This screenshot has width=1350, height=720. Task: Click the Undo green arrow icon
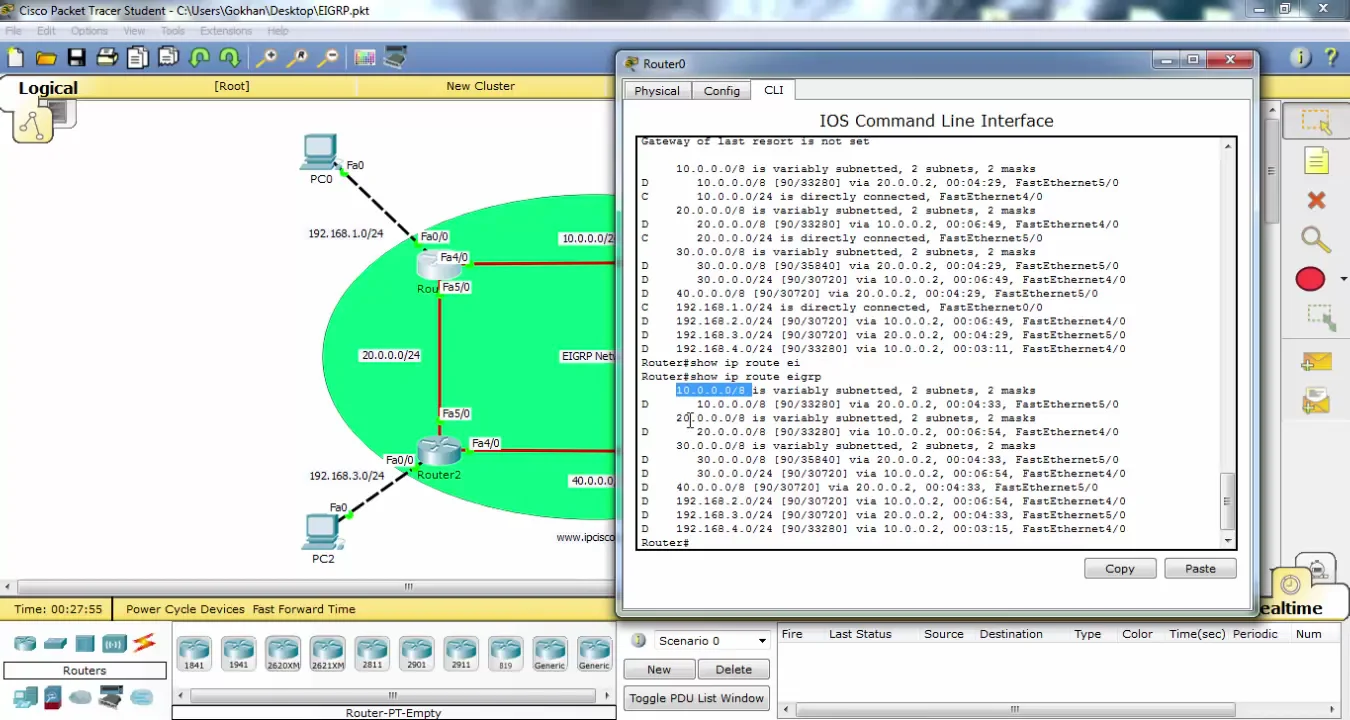pos(200,58)
